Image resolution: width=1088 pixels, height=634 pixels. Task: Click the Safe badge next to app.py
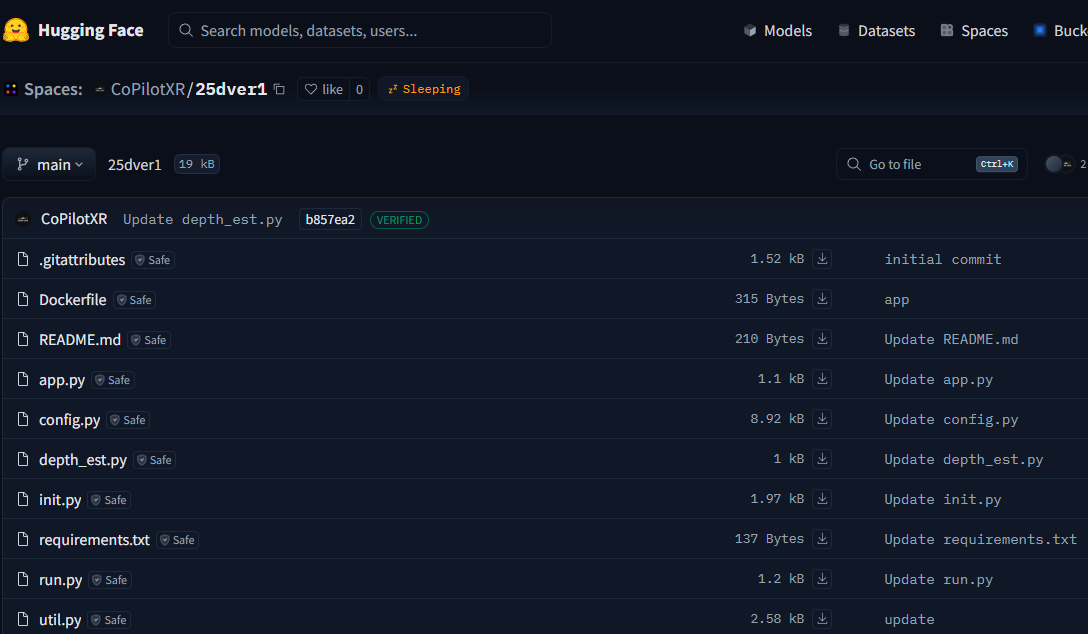click(113, 380)
